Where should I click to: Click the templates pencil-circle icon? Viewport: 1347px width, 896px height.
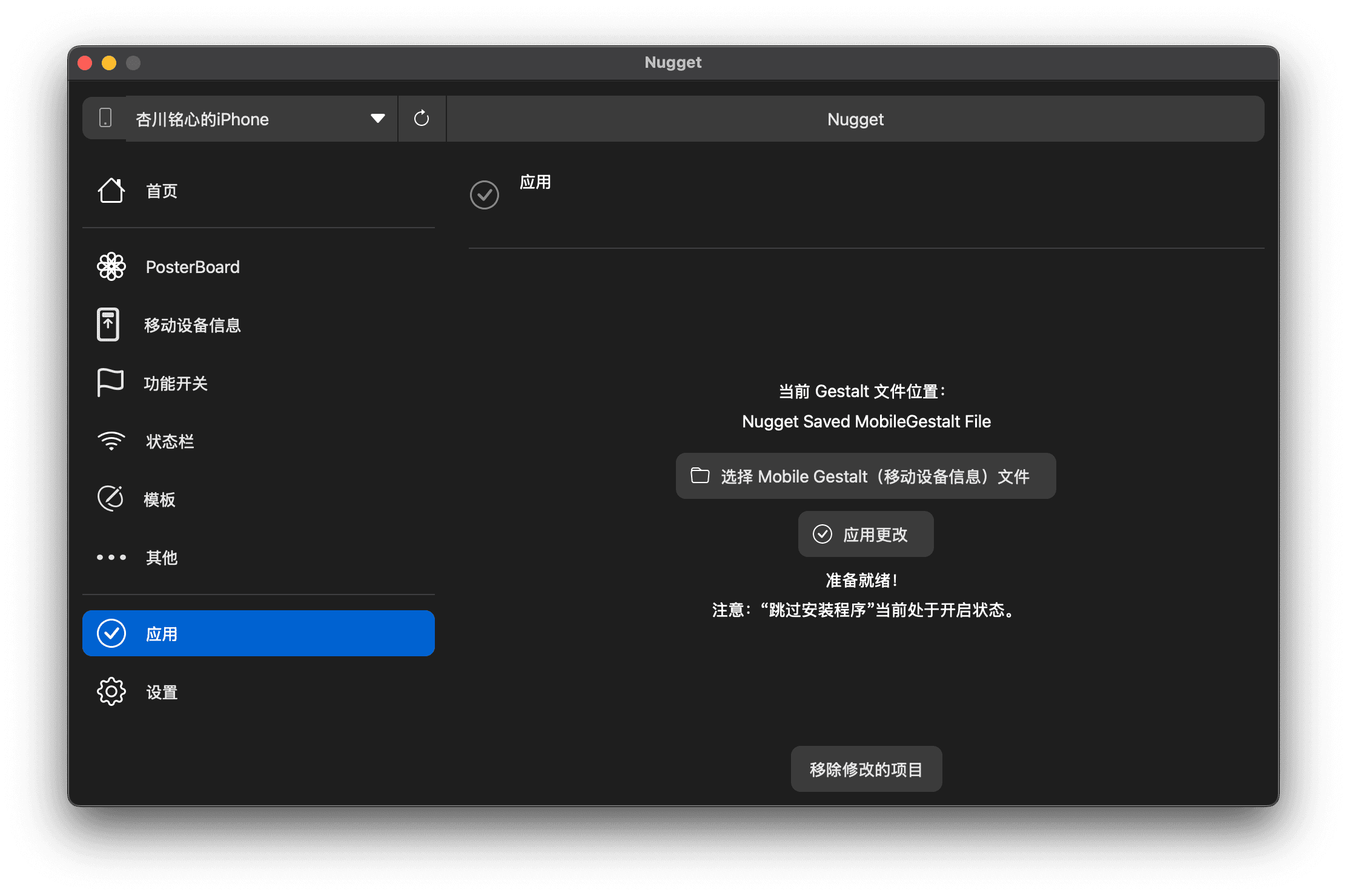coord(110,499)
